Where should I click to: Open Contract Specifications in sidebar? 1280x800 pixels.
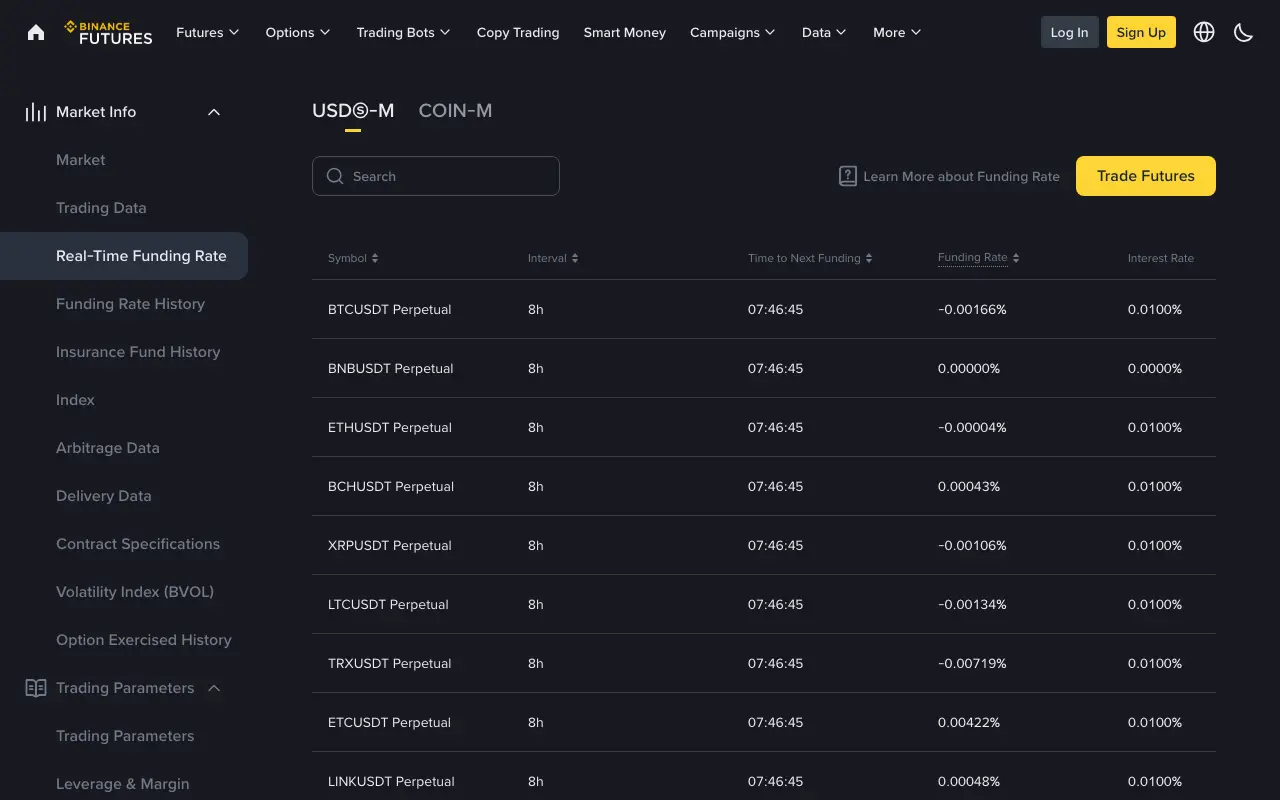pyautogui.click(x=138, y=544)
